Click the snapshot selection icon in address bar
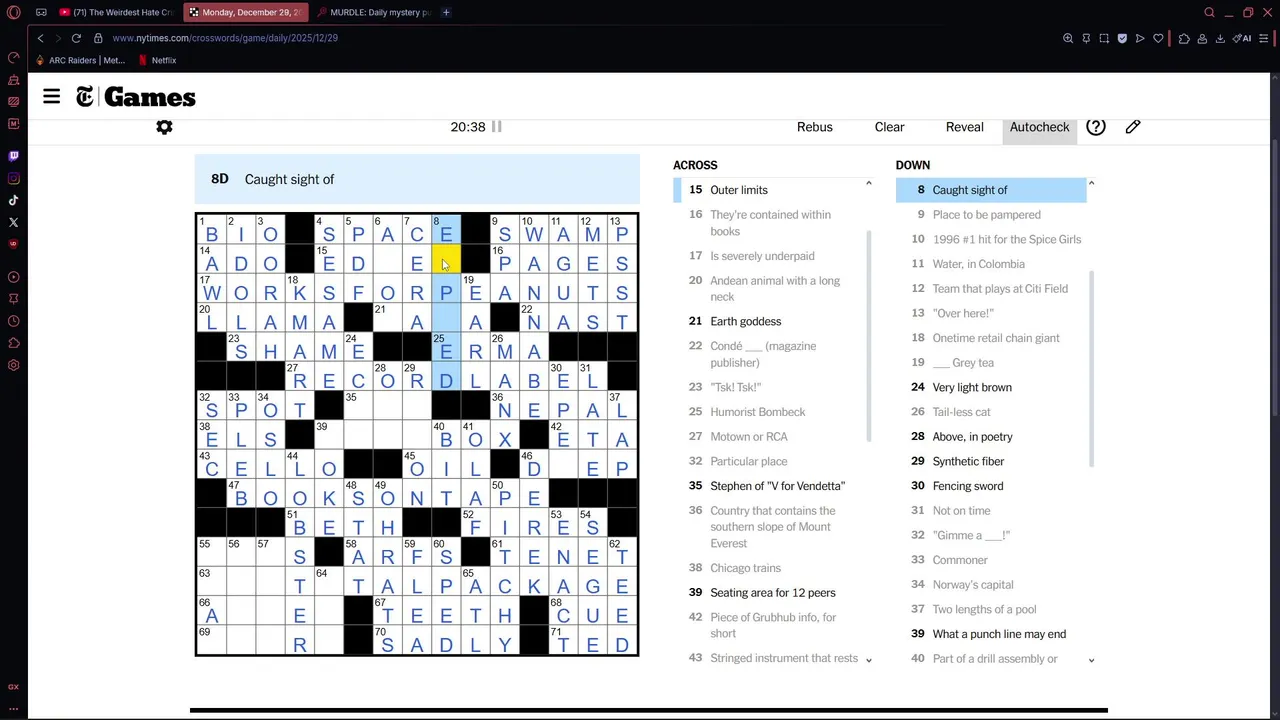This screenshot has height=720, width=1280. (1104, 38)
